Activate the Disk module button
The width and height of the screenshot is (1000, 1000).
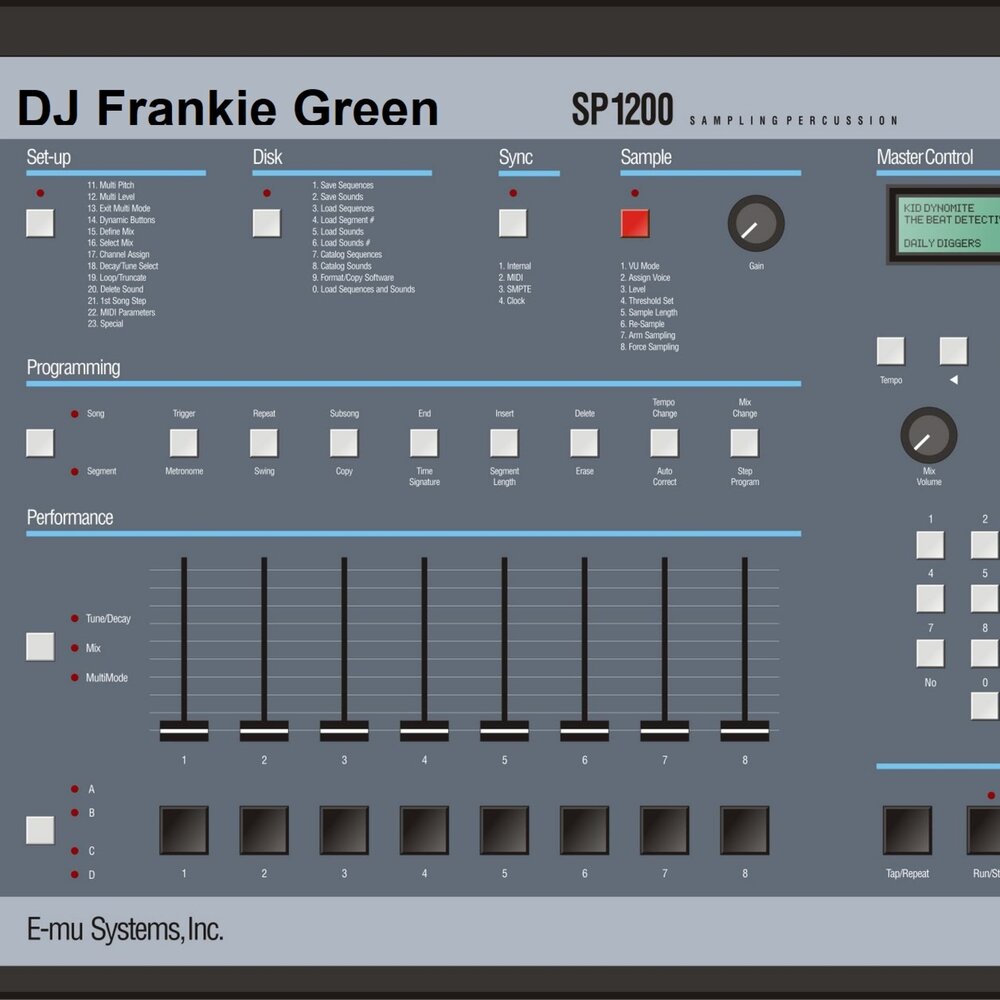tap(267, 223)
